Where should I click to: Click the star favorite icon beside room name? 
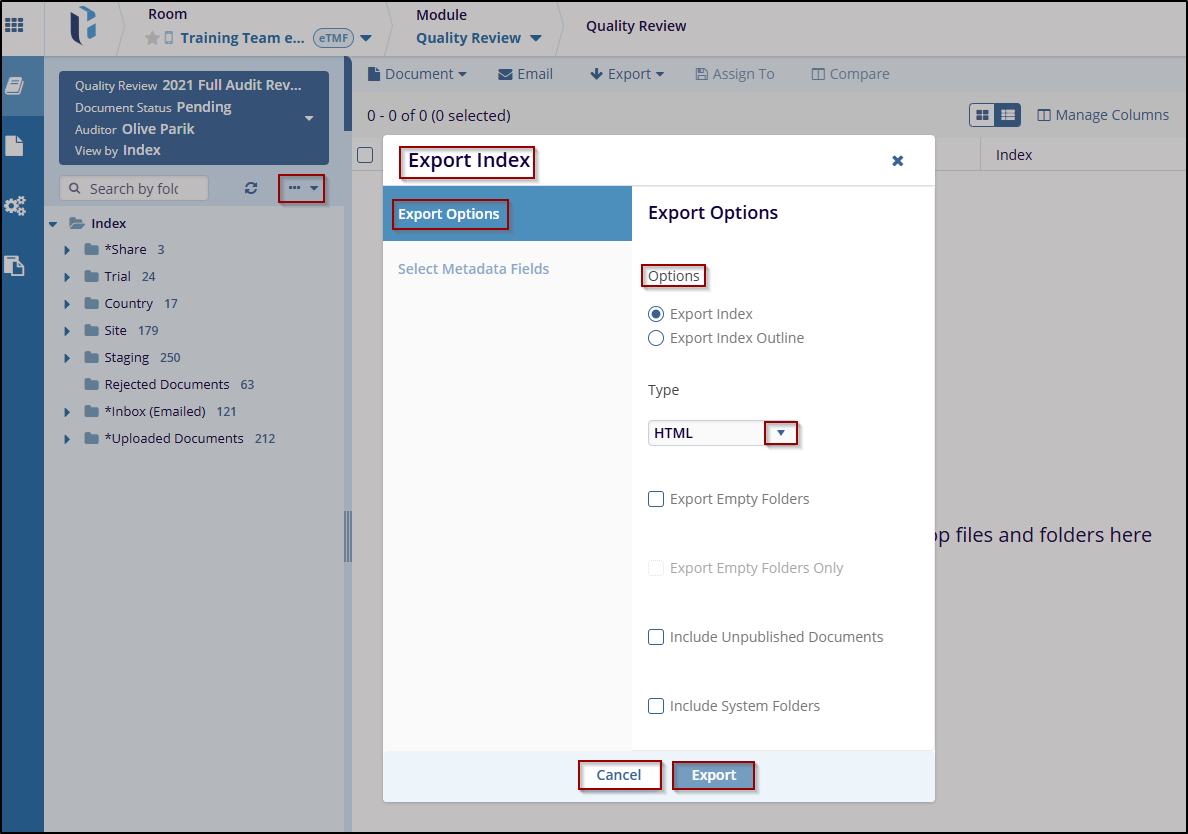pyautogui.click(x=152, y=38)
